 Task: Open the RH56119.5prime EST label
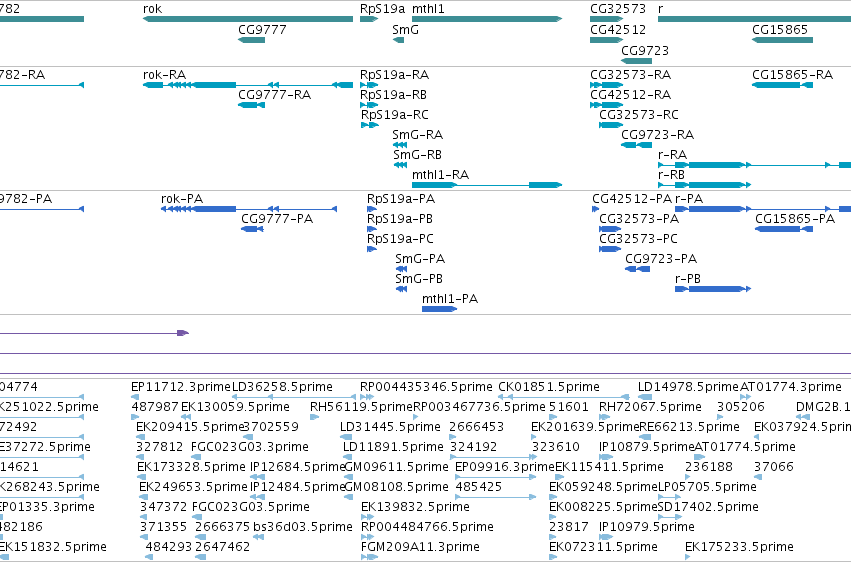361,407
